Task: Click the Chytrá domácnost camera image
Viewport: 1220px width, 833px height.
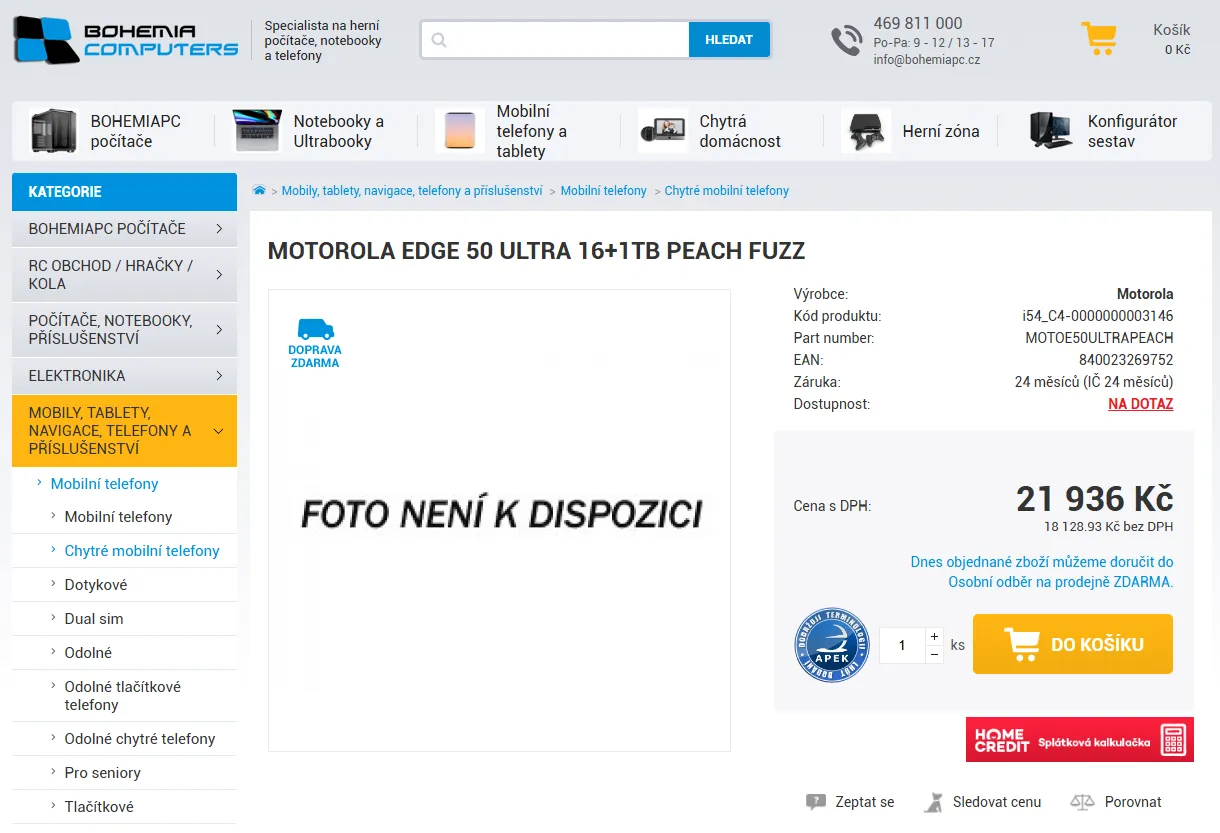Action: [663, 131]
